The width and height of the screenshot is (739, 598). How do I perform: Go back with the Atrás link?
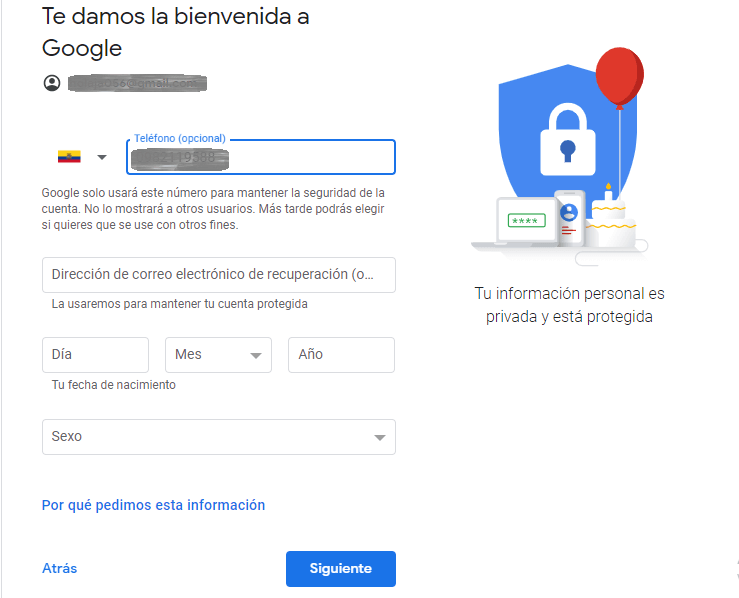(x=59, y=569)
